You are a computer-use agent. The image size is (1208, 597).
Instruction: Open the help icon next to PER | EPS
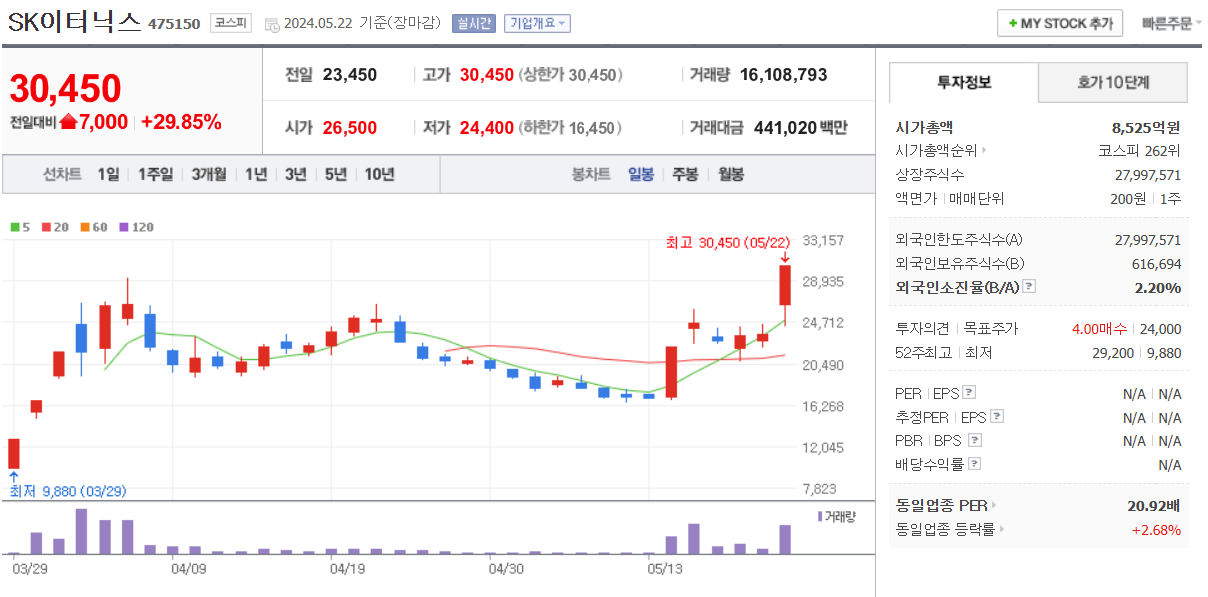point(968,393)
